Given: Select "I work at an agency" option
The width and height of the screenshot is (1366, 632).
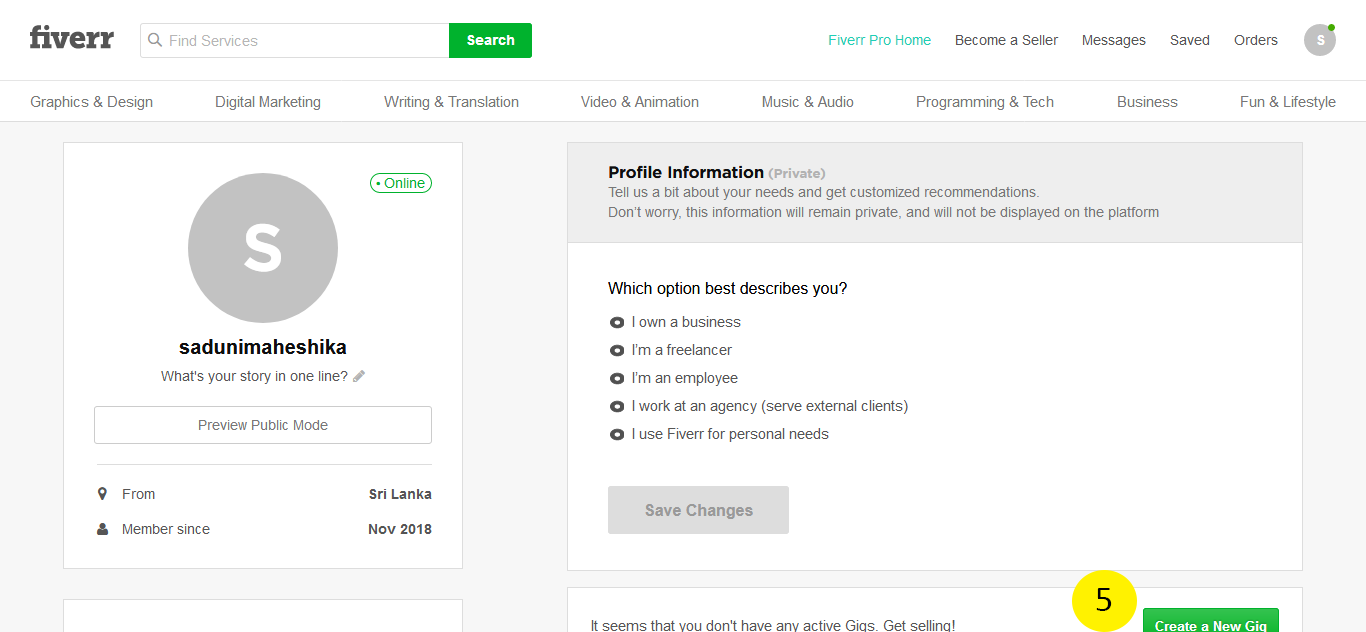Looking at the screenshot, I should click(759, 406).
